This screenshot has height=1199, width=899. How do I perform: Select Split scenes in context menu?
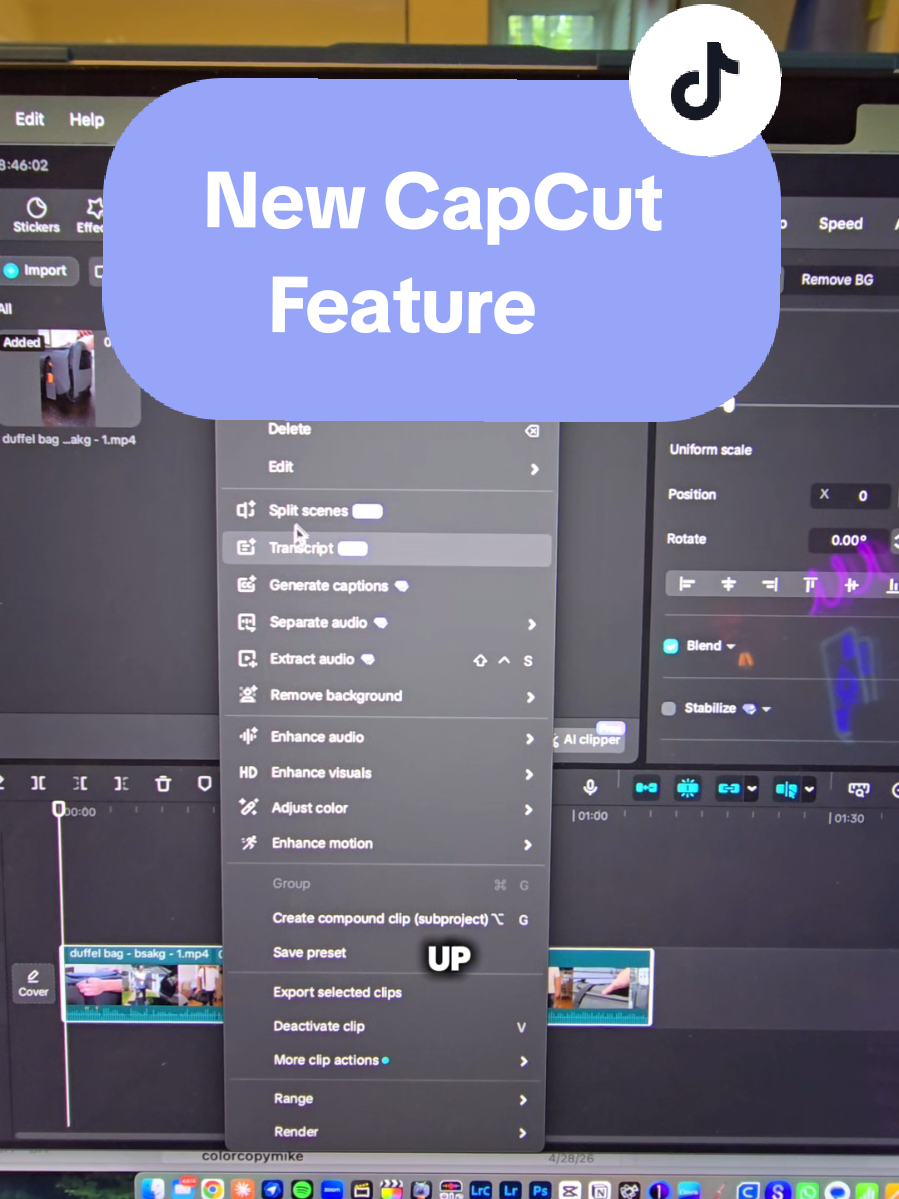coord(387,511)
